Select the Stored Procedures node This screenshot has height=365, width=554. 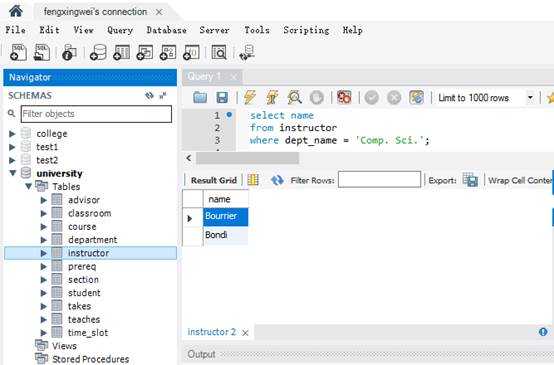(x=90, y=359)
